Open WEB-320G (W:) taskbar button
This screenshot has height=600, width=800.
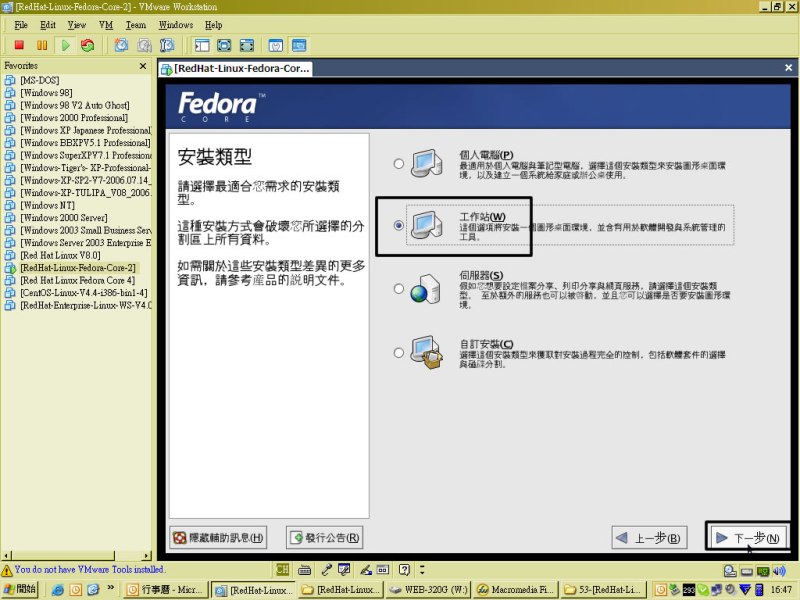point(429,590)
